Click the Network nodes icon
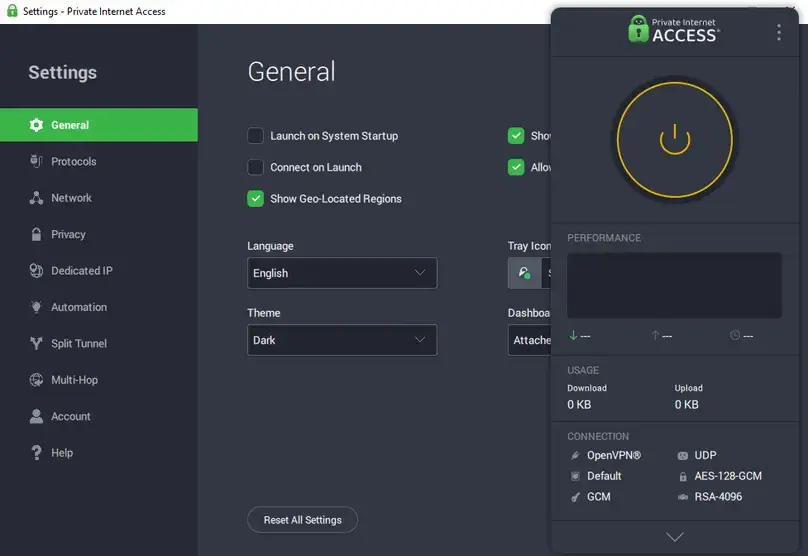 [36, 198]
